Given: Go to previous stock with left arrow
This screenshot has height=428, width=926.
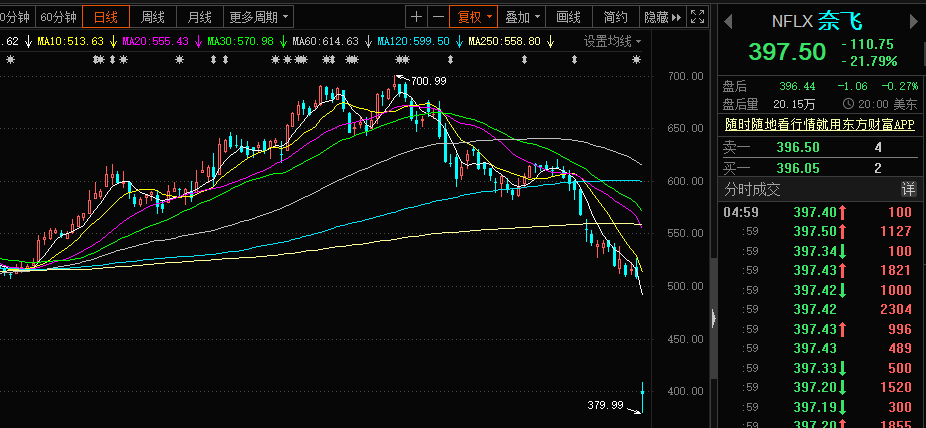Looking at the screenshot, I should 727,21.
